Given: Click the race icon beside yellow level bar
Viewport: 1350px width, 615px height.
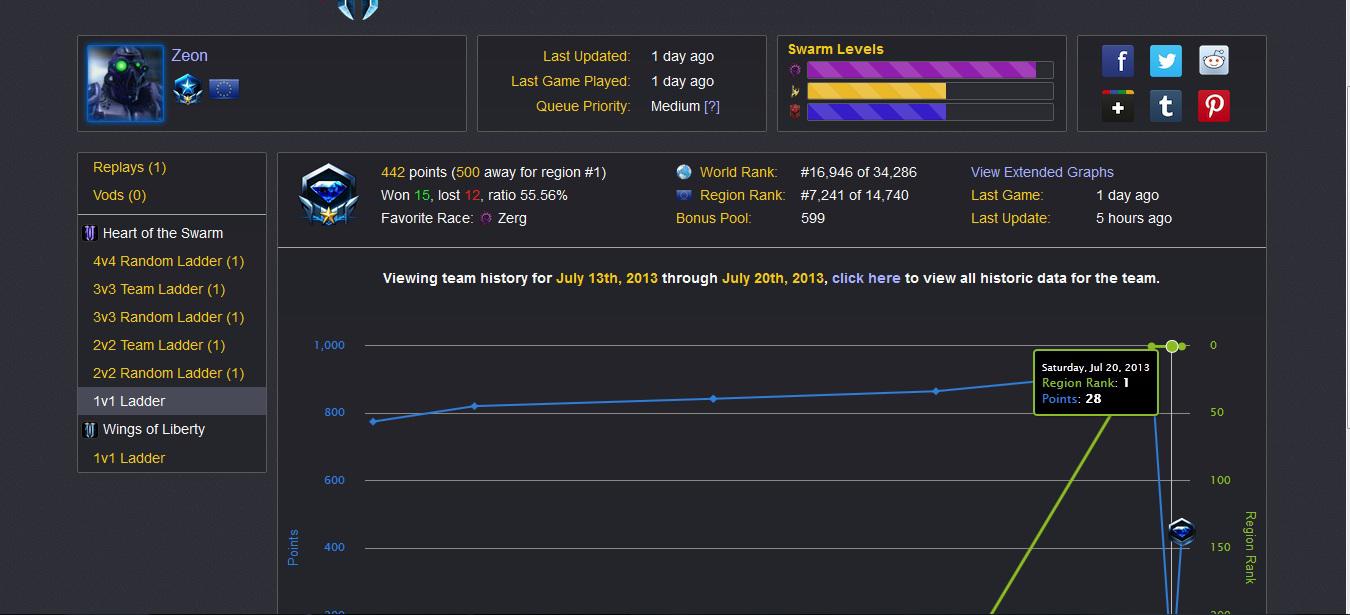Looking at the screenshot, I should click(x=795, y=91).
